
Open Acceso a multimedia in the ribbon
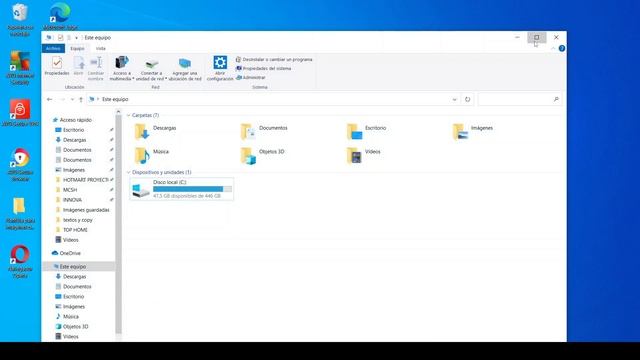click(x=122, y=68)
